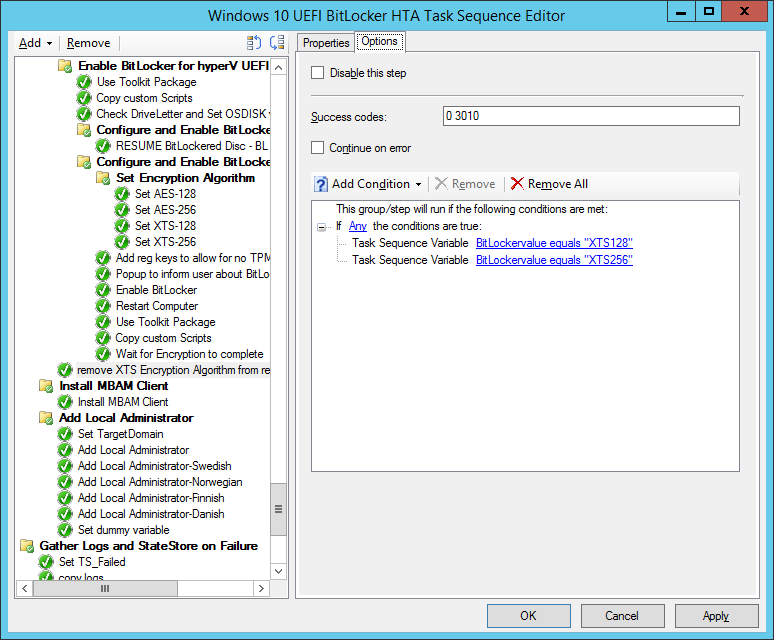Click the tree's scroll up arrow

[278, 68]
